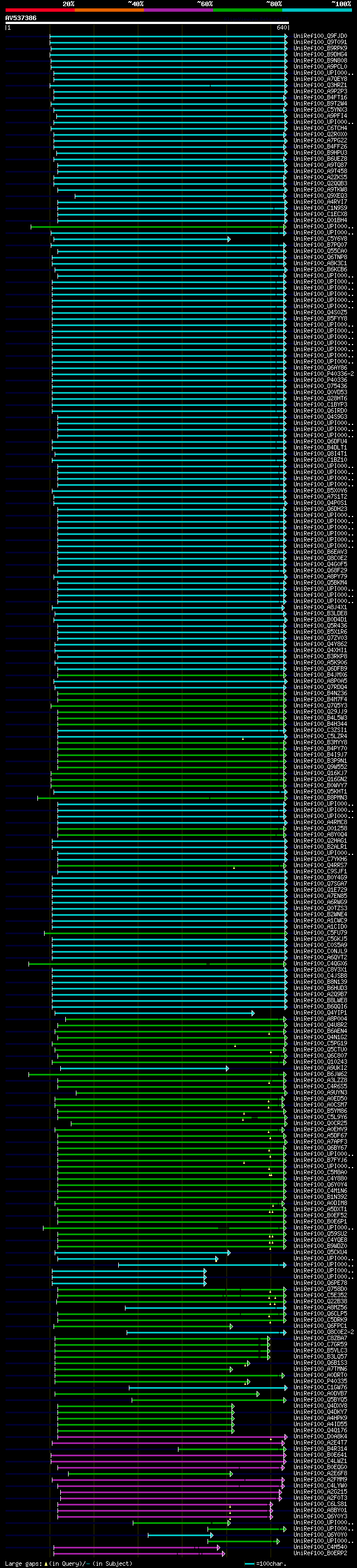357x1568 pixels.
Task: Click the UniRef100_Q3HRZ1 hit
Action: point(321,85)
